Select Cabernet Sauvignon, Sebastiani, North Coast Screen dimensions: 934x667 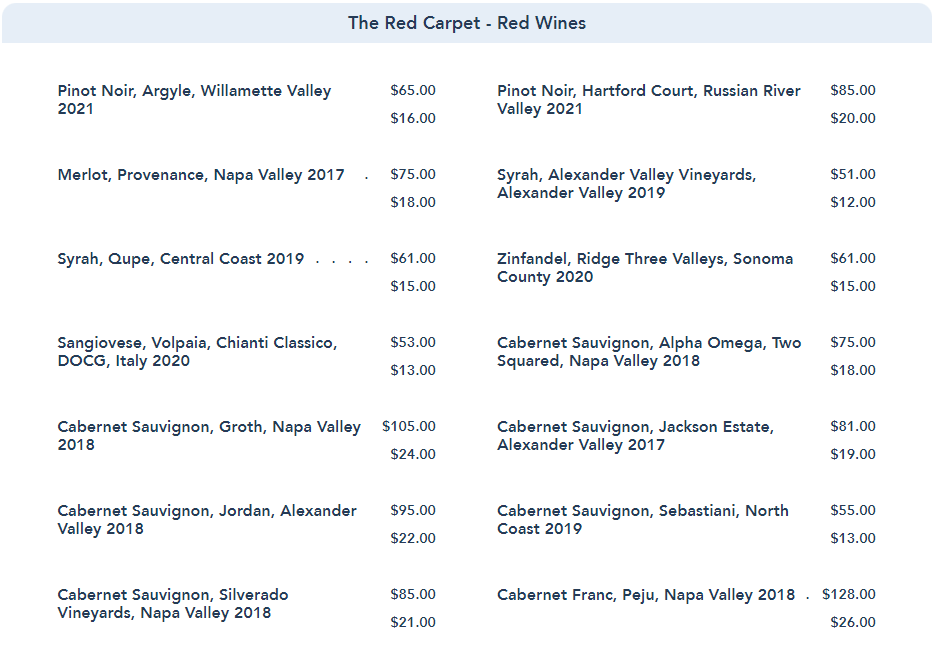pos(642,519)
